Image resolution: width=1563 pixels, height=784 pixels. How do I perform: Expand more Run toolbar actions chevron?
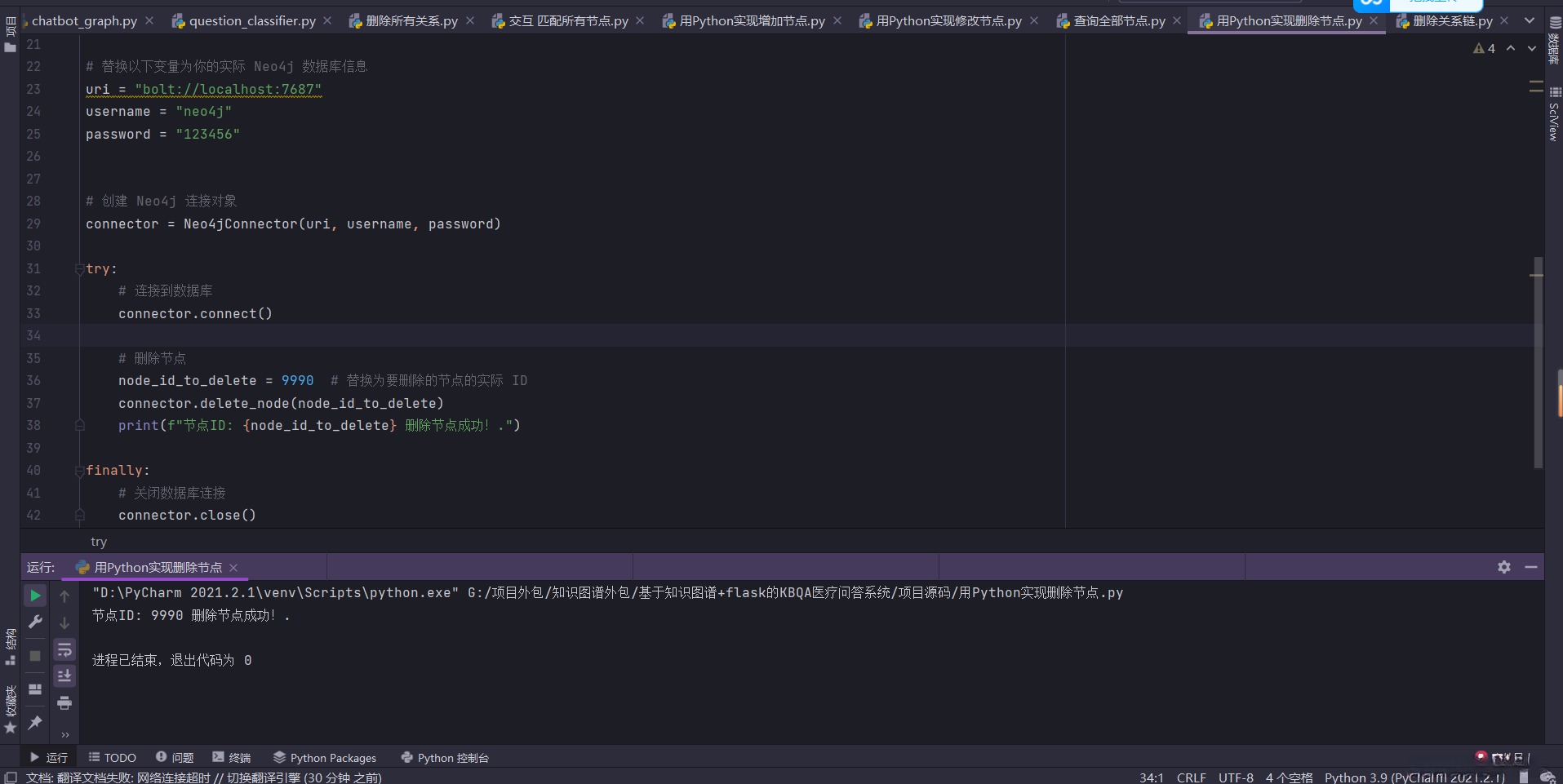pyautogui.click(x=64, y=734)
